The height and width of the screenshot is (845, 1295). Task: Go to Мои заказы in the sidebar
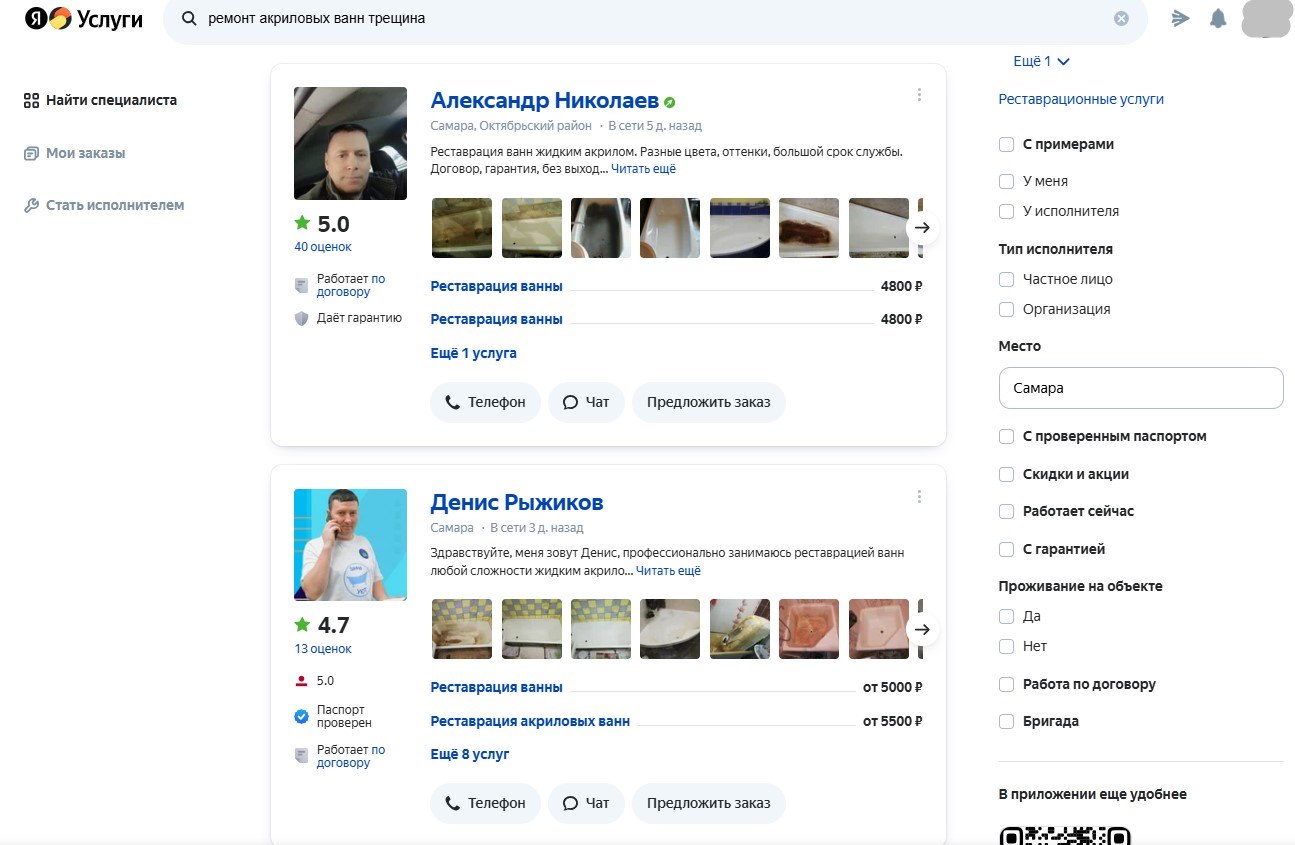point(85,153)
